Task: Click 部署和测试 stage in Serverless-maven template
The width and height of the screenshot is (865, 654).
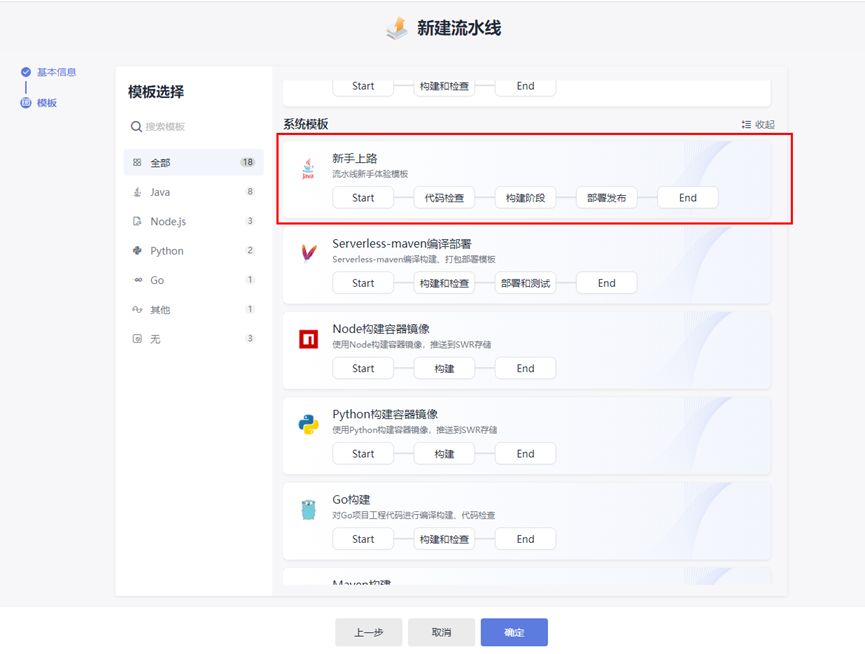Action: 525,283
